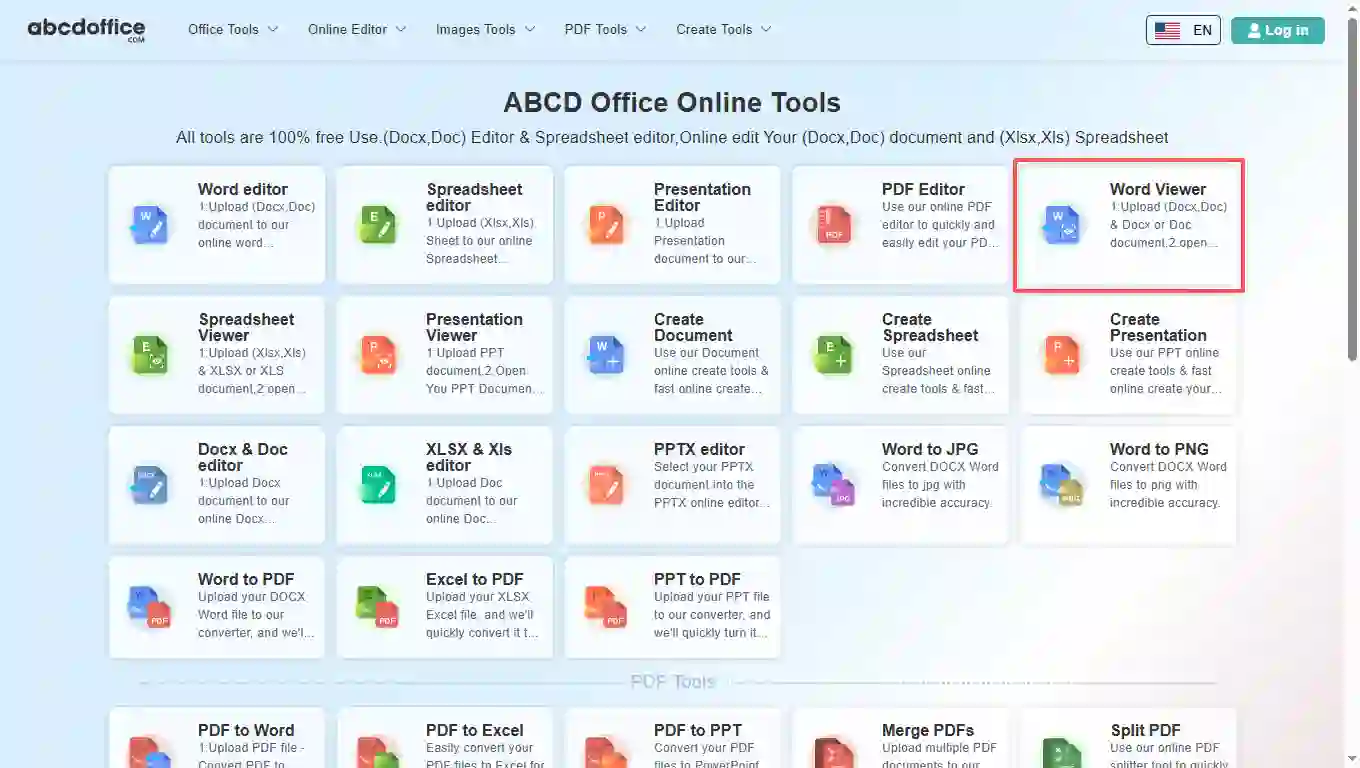Click the PDF to Excel icon

(377, 752)
